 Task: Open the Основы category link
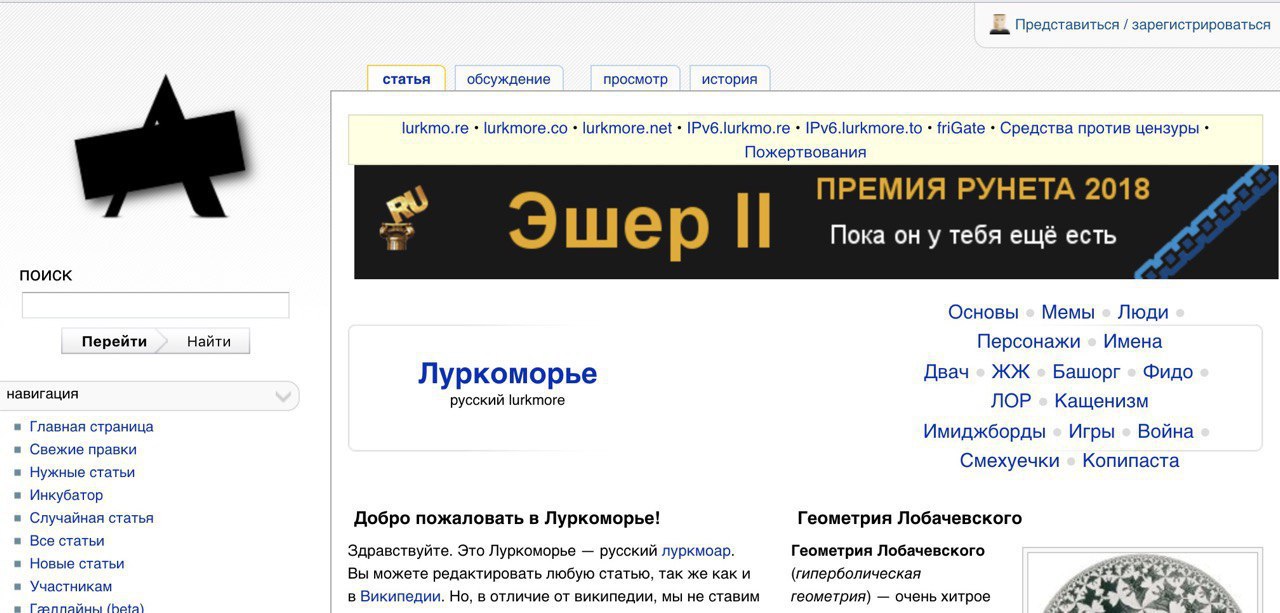coord(983,312)
